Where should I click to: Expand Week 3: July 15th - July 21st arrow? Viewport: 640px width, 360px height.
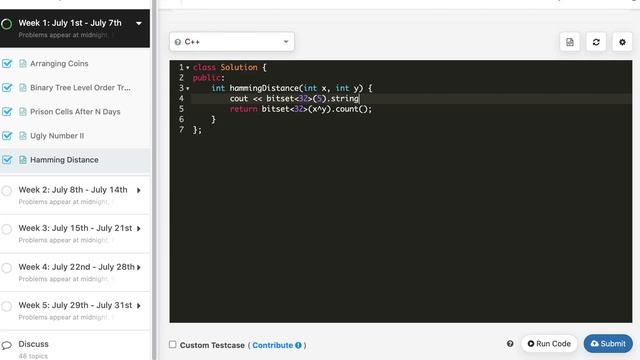click(x=139, y=229)
